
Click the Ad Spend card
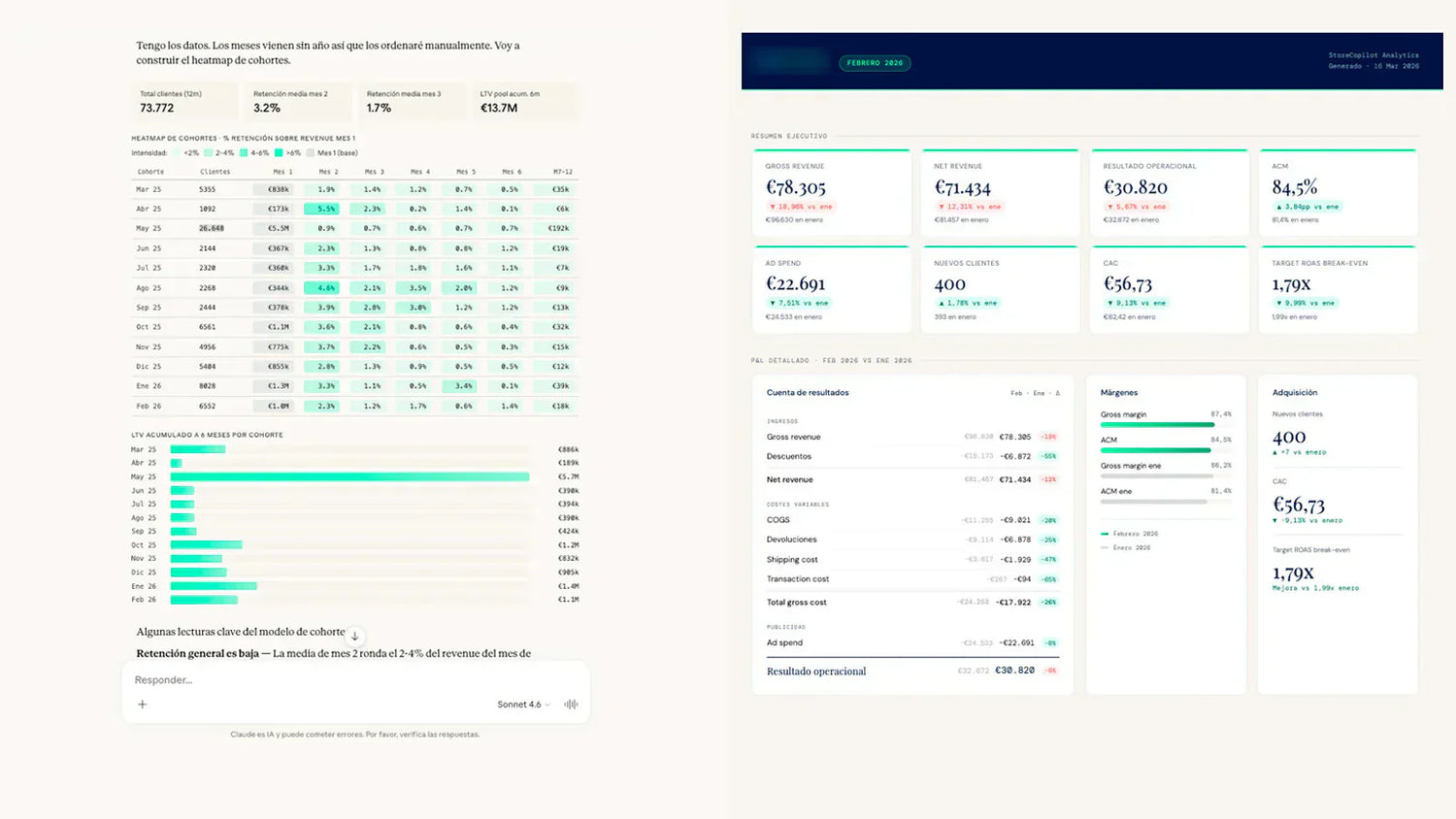[x=832, y=289]
